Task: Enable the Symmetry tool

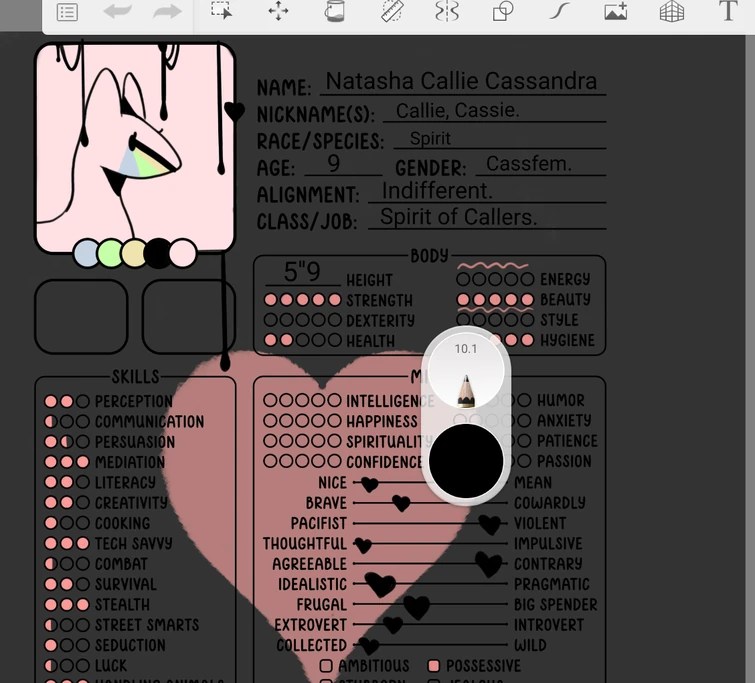Action: (x=447, y=11)
